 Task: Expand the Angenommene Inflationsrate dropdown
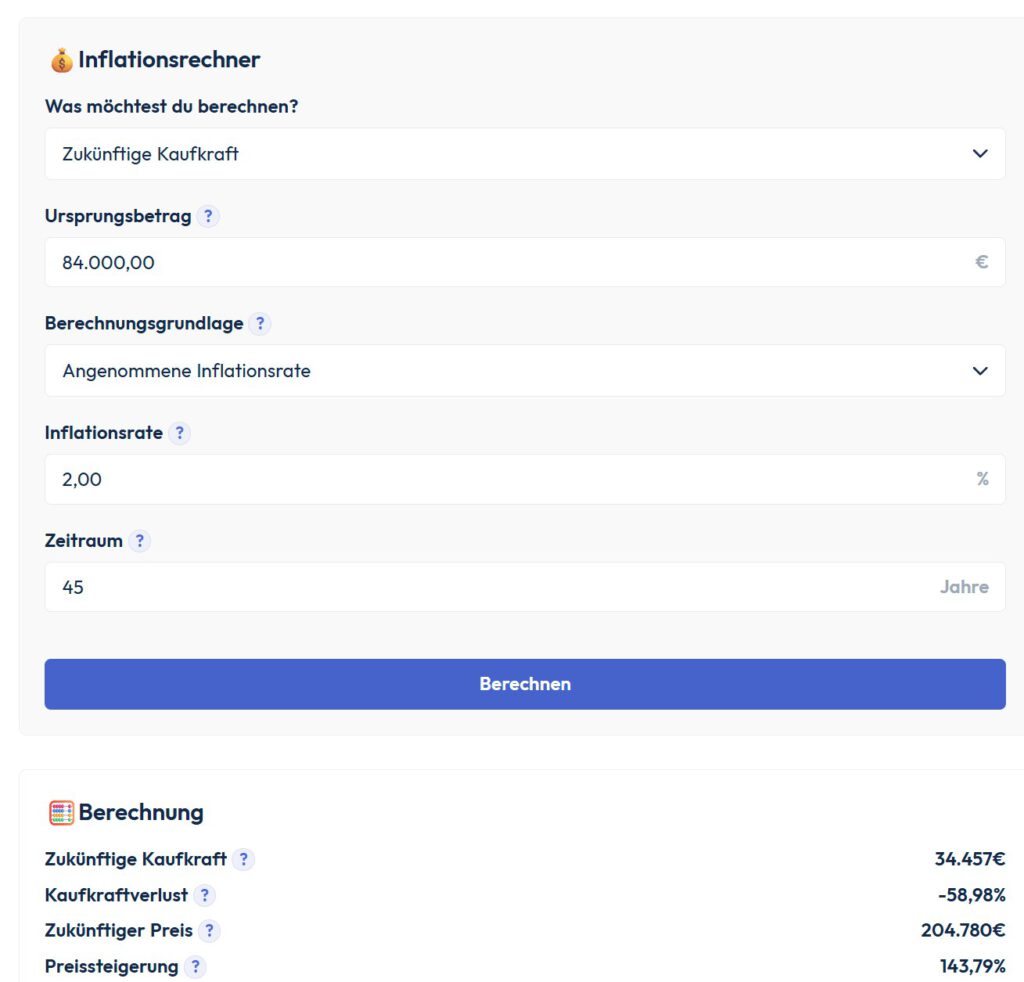(524, 371)
